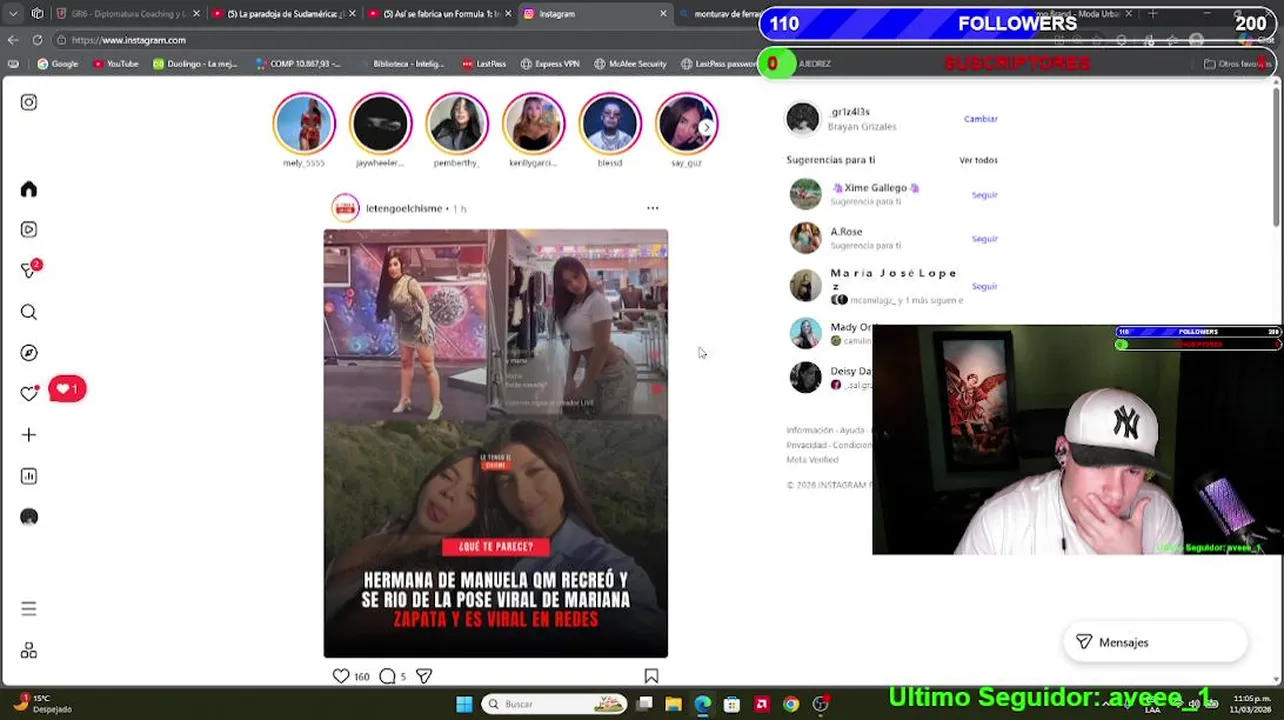Open profile avatar in sidebar
Screen dimensions: 1284x720
click(29, 517)
